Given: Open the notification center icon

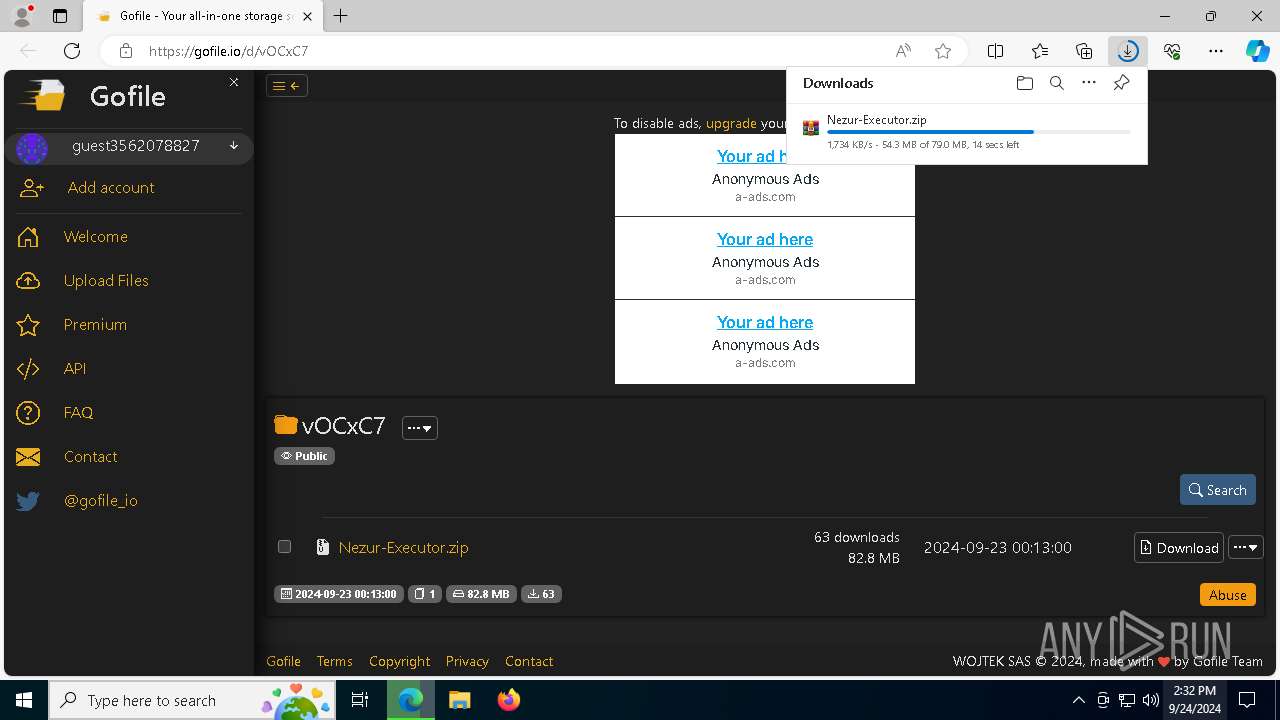Looking at the screenshot, I should (1247, 700).
